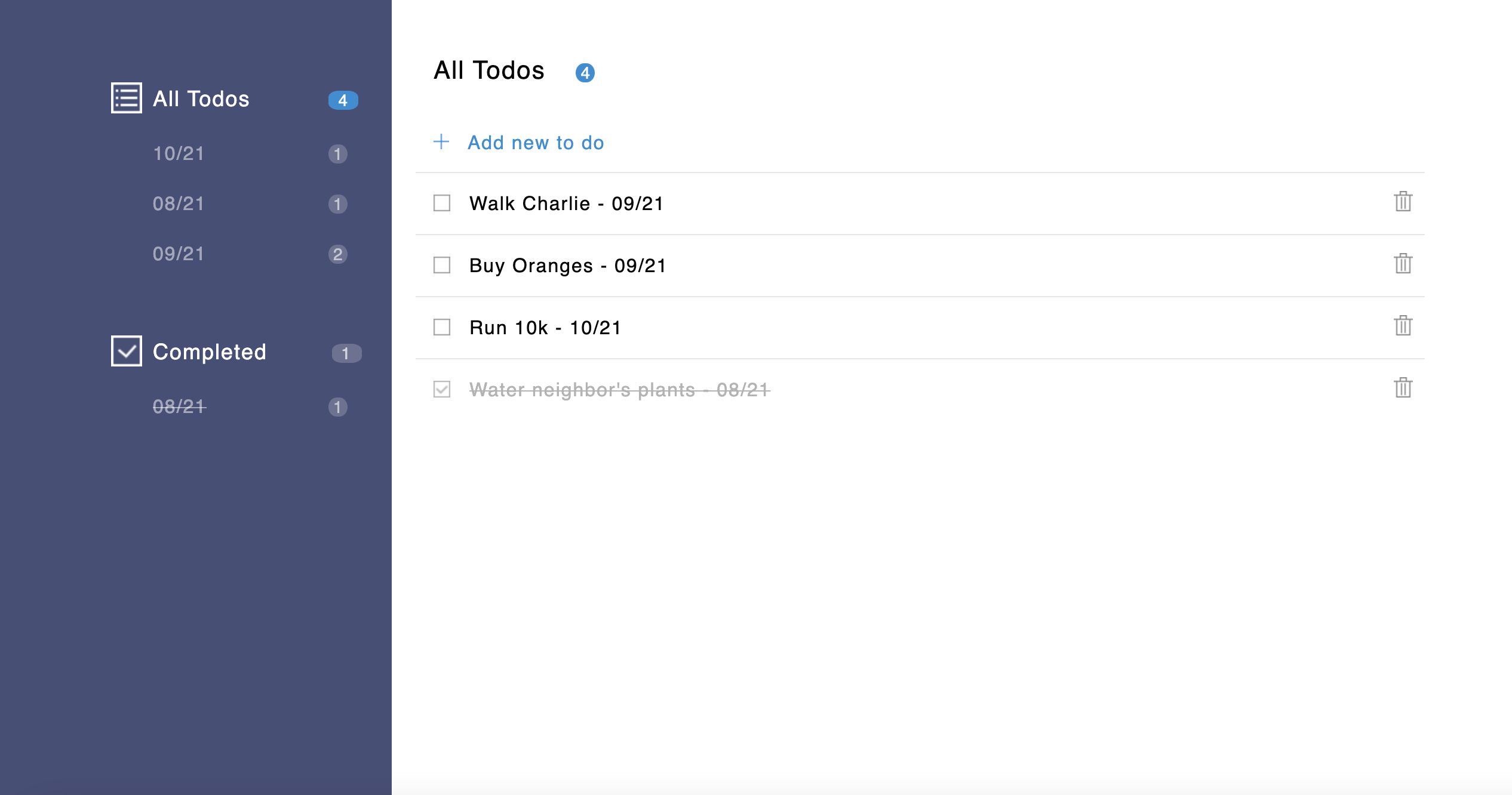The width and height of the screenshot is (1512, 795).
Task: Delete the Walk Charlie todo with trash icon
Action: pyautogui.click(x=1403, y=202)
